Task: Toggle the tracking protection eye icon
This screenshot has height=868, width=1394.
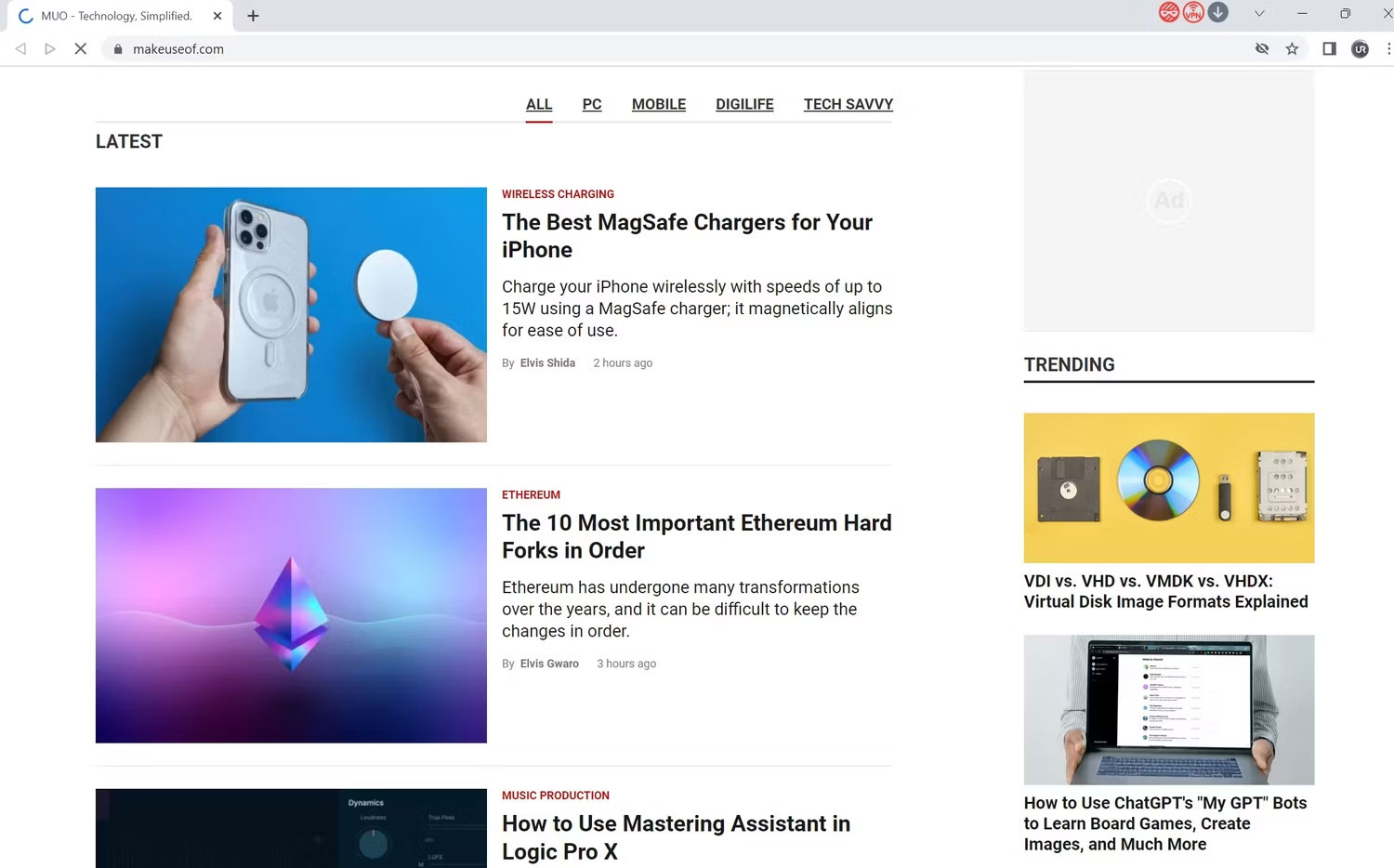Action: pyautogui.click(x=1261, y=48)
